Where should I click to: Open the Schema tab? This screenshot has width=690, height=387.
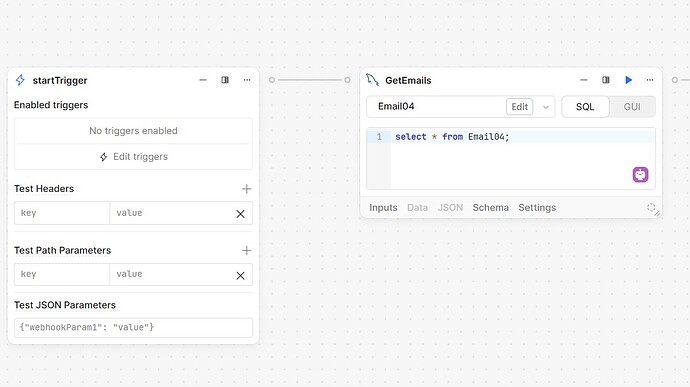[x=491, y=207]
